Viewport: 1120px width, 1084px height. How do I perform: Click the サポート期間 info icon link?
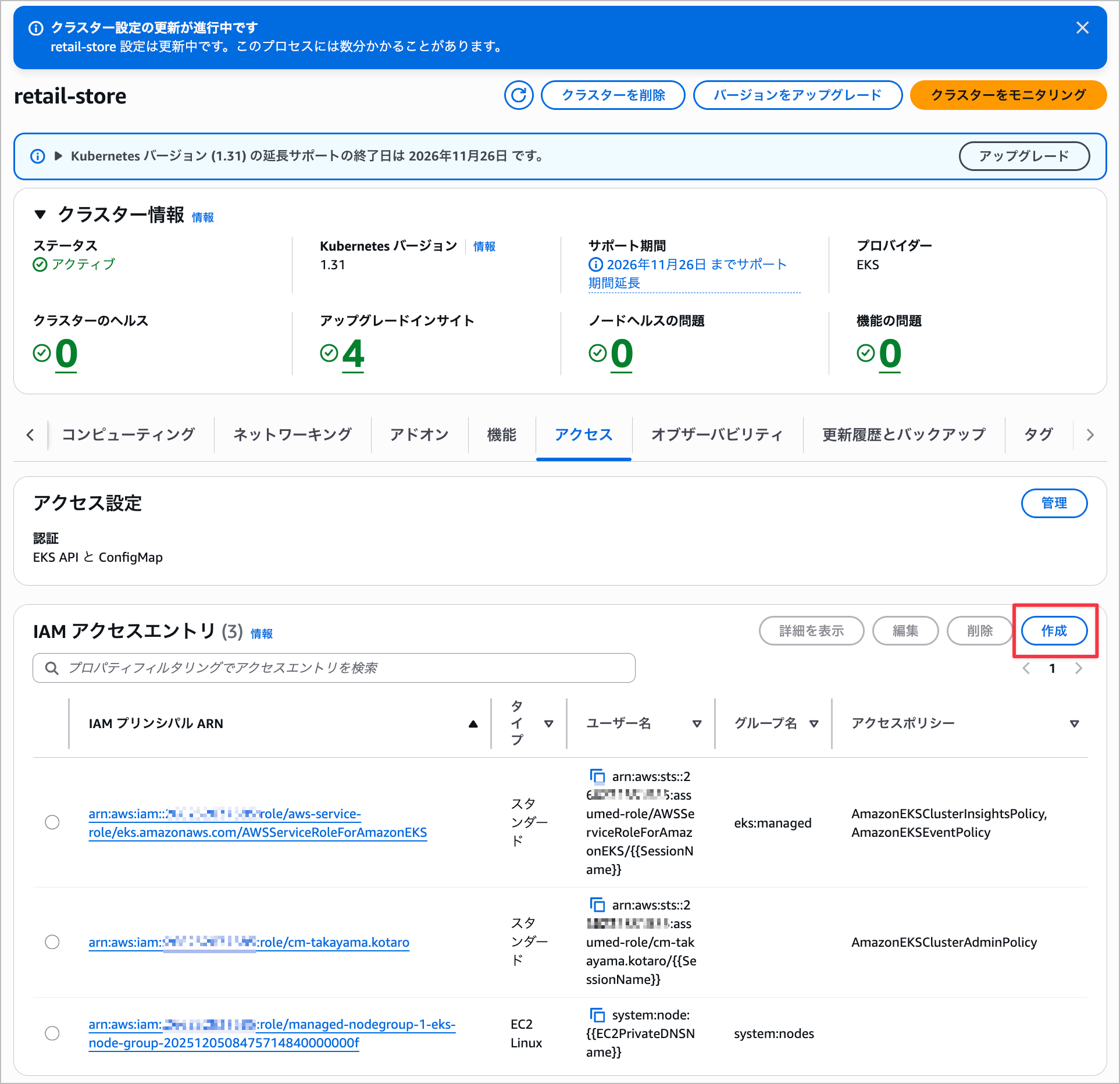tap(595, 265)
